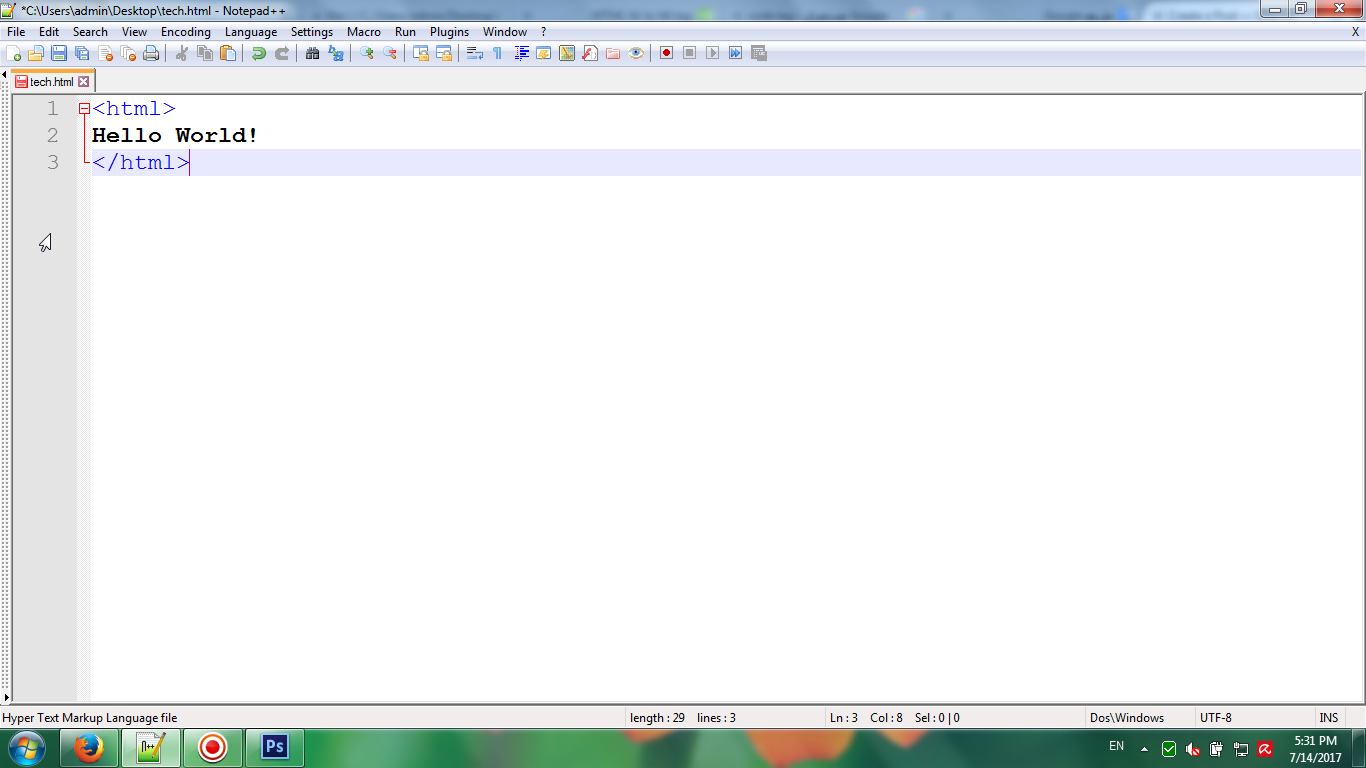Open the File menu
The height and width of the screenshot is (768, 1366).
[x=16, y=32]
